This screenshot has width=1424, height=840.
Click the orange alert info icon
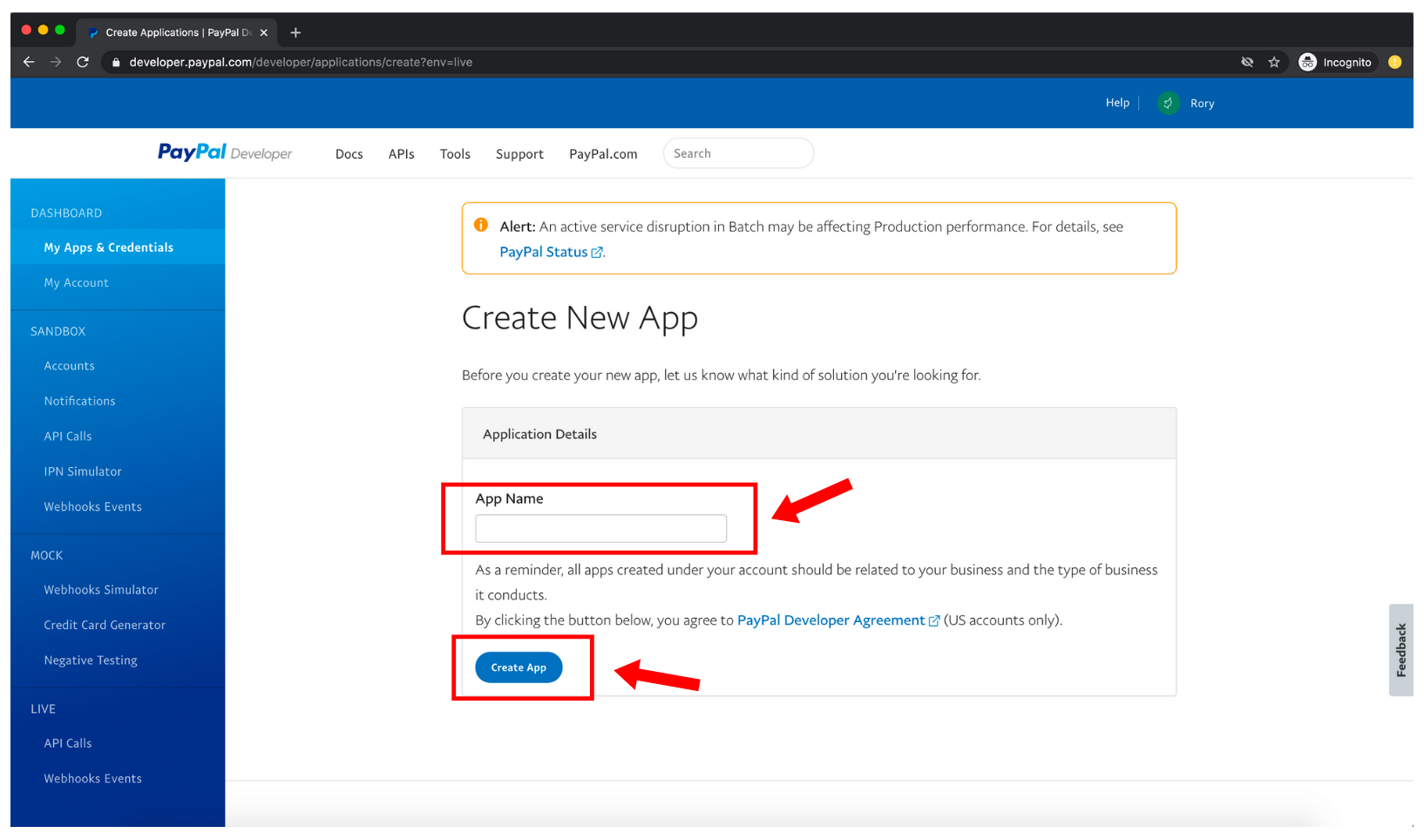pos(480,225)
